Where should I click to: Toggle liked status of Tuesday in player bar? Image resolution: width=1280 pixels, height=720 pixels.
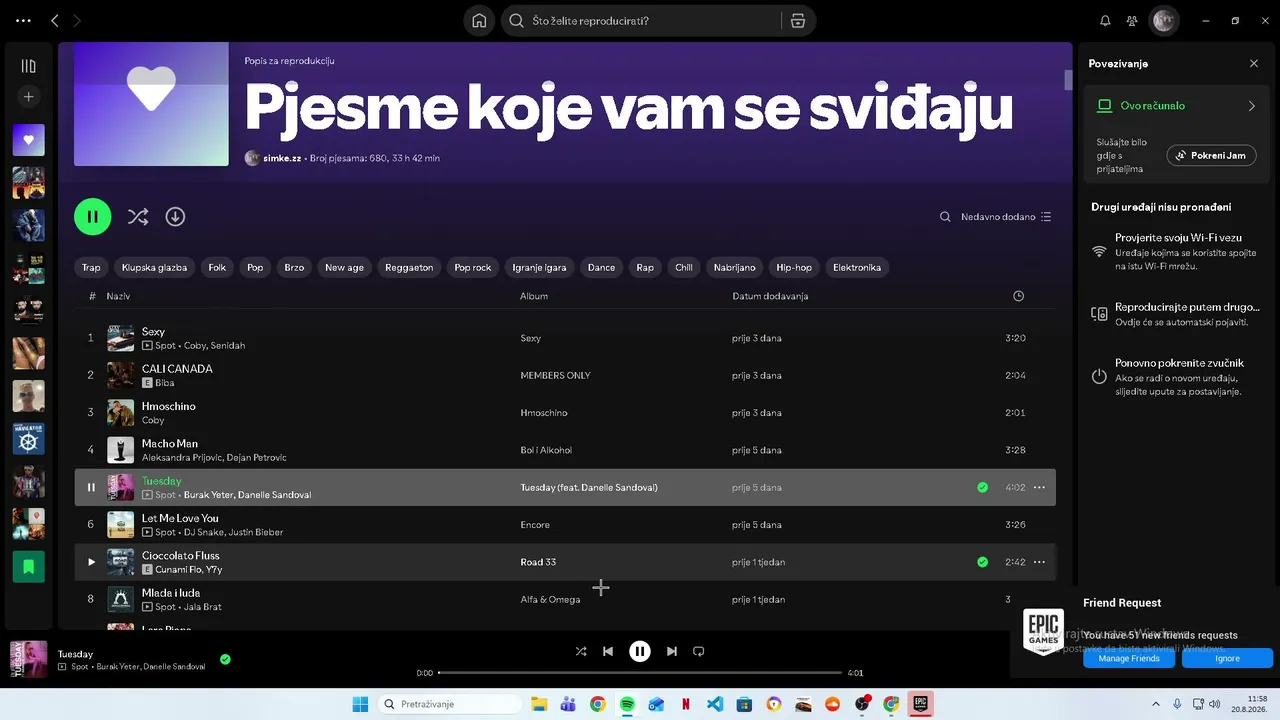[x=225, y=659]
